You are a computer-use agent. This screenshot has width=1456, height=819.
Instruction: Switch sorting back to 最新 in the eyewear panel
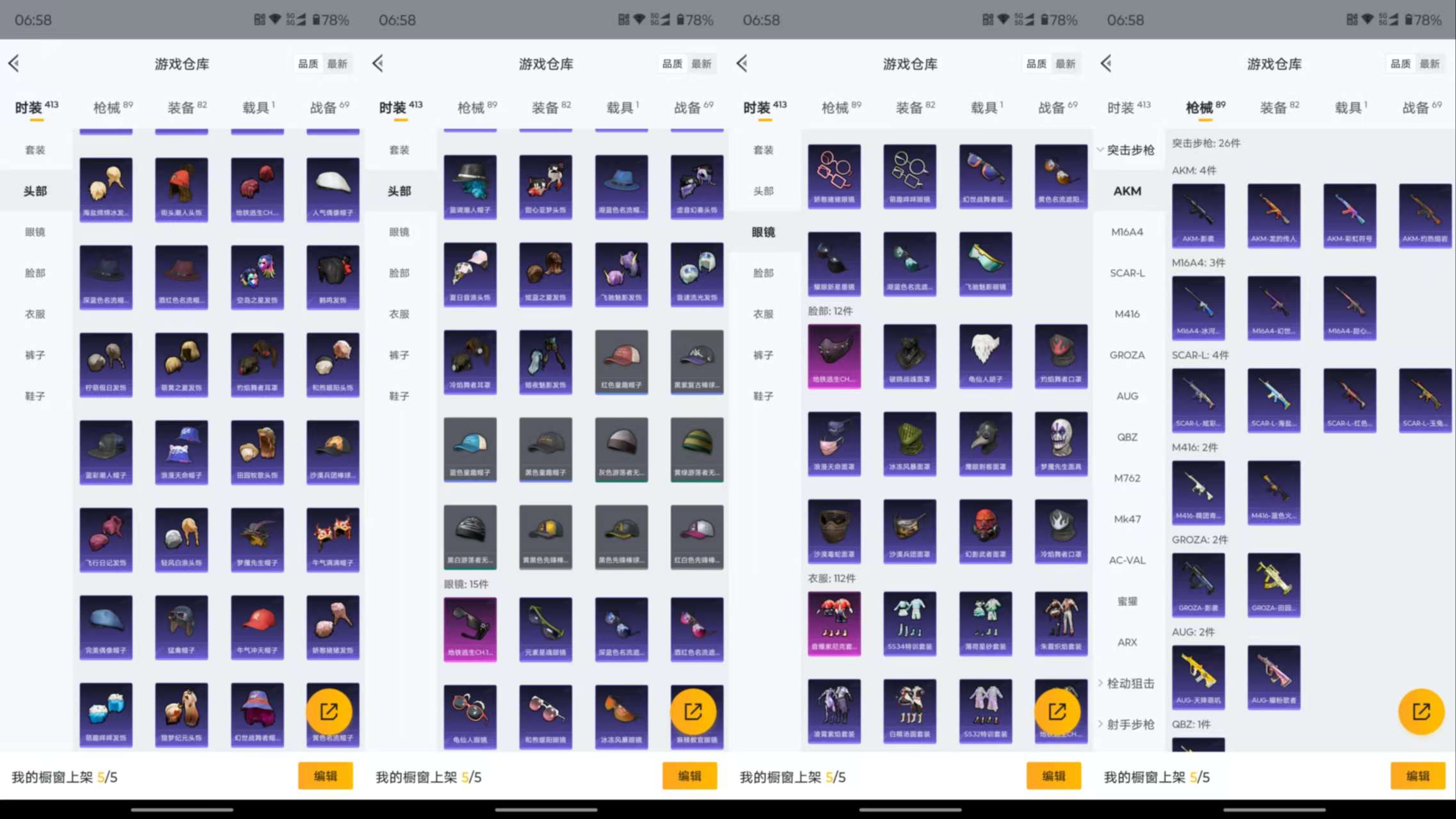[x=1065, y=63]
